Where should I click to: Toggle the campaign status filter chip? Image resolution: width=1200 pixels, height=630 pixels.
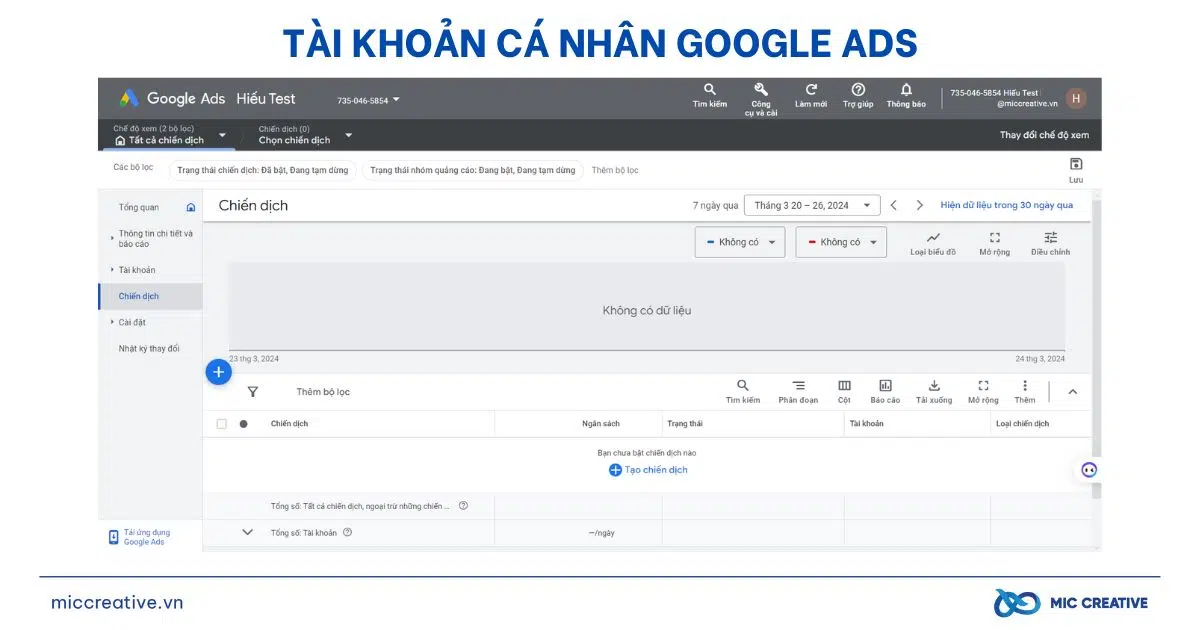pyautogui.click(x=262, y=170)
